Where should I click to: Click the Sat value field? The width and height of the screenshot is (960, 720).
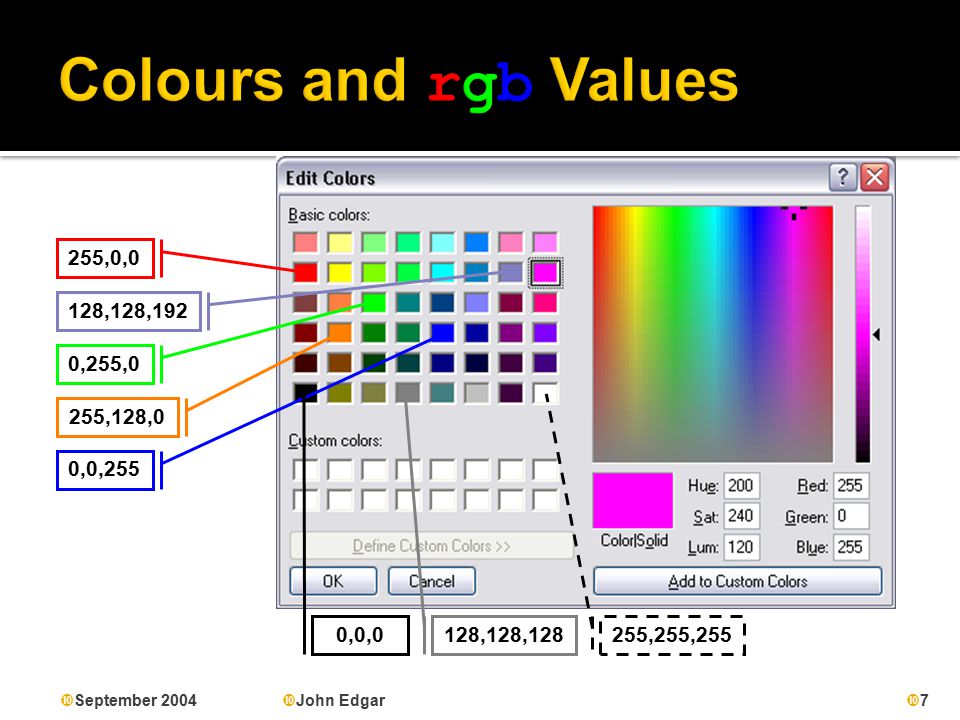click(x=741, y=516)
